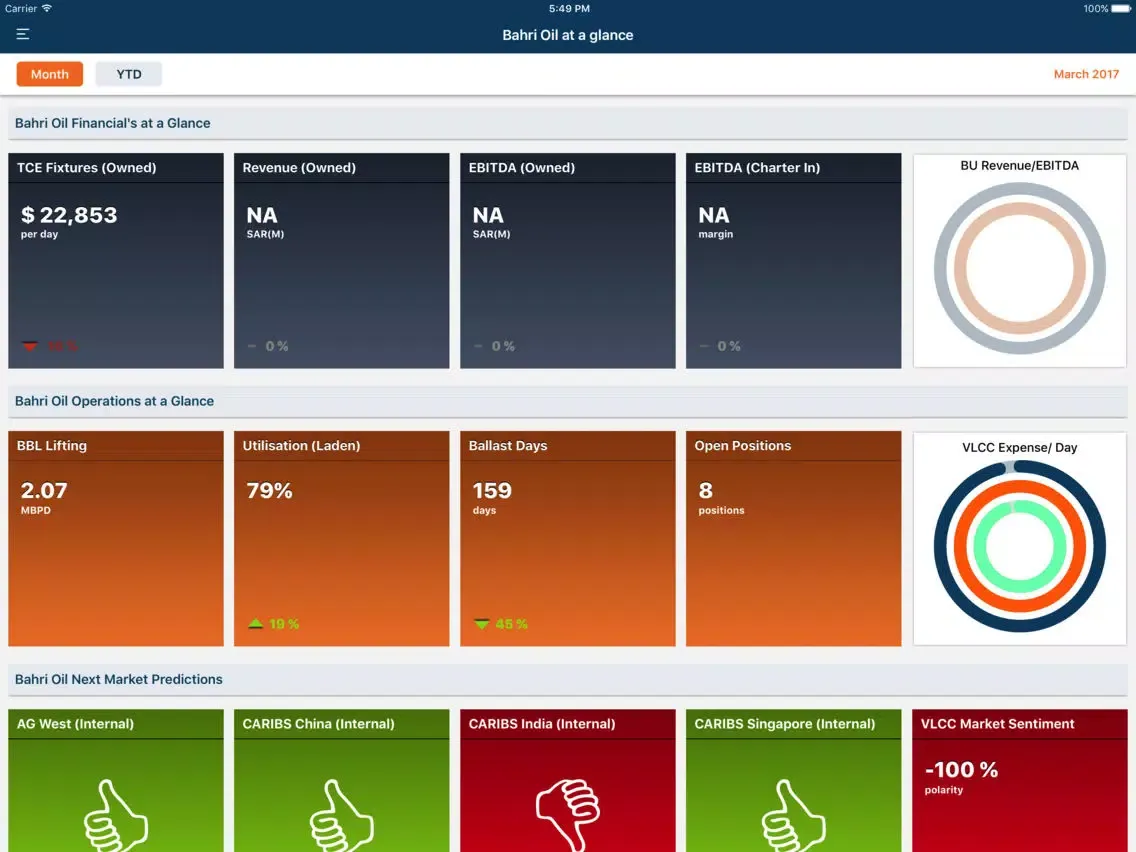
Task: Click the down arrow on Ballast Days
Action: click(x=482, y=624)
